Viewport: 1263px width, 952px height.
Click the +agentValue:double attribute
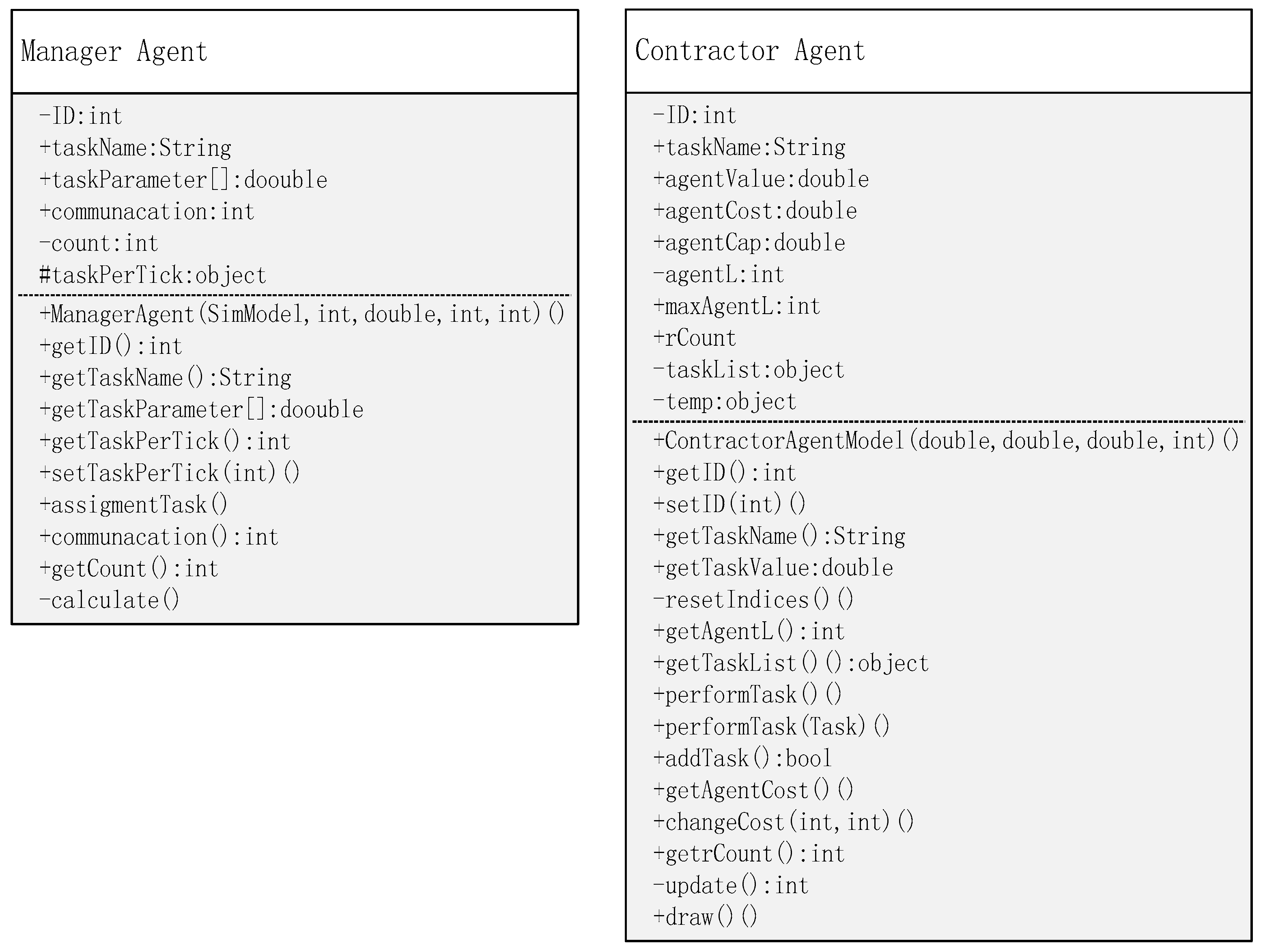click(761, 179)
